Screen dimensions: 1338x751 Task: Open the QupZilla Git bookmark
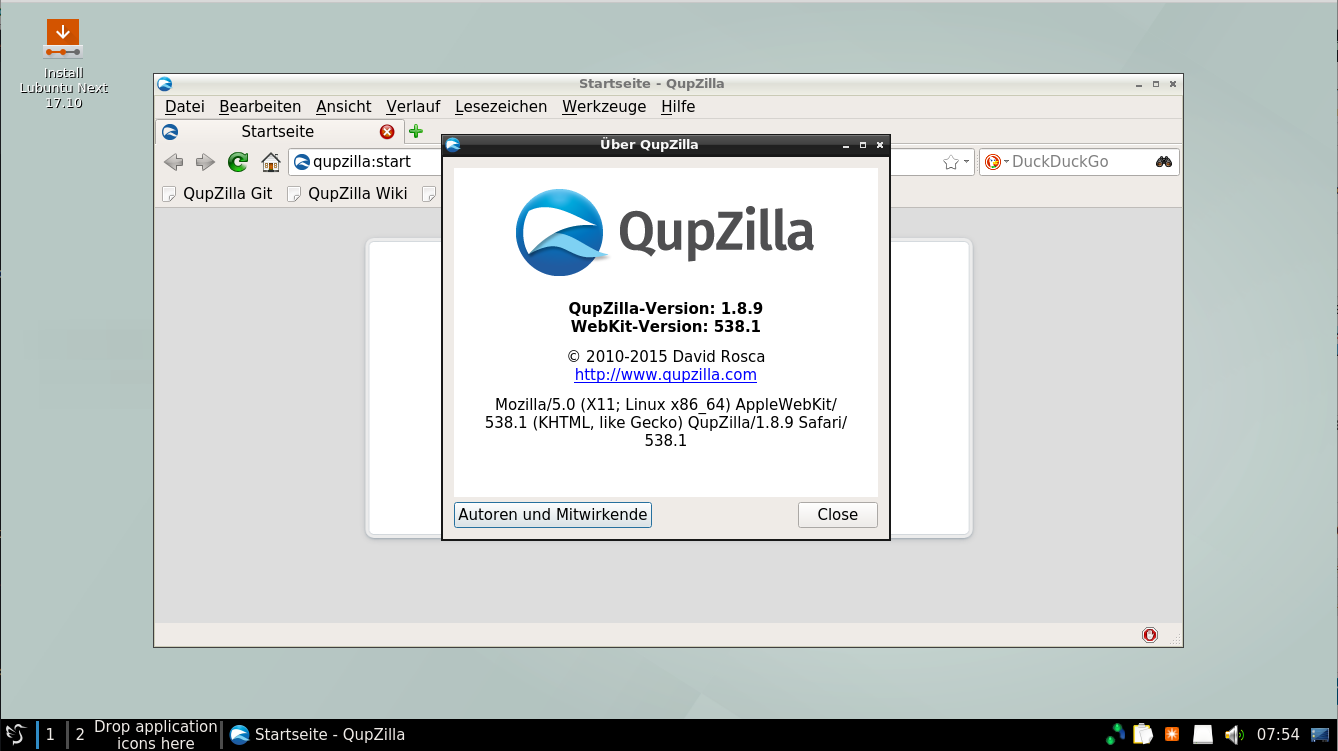tap(217, 194)
